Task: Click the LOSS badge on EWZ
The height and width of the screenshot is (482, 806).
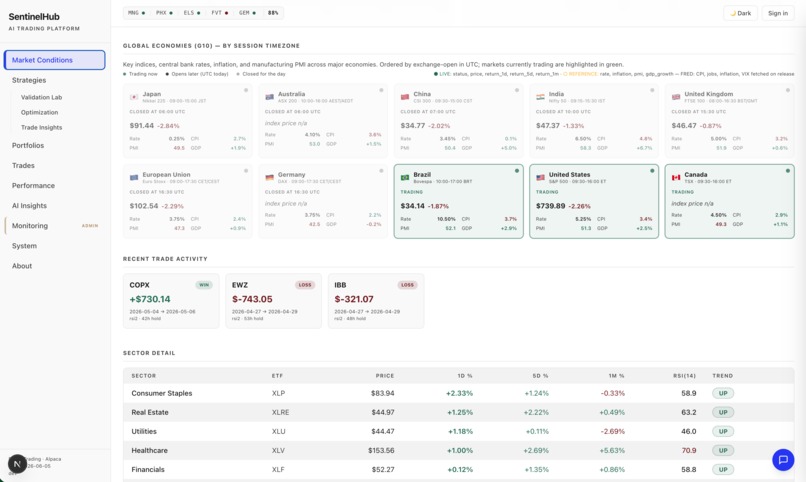Action: coord(305,285)
